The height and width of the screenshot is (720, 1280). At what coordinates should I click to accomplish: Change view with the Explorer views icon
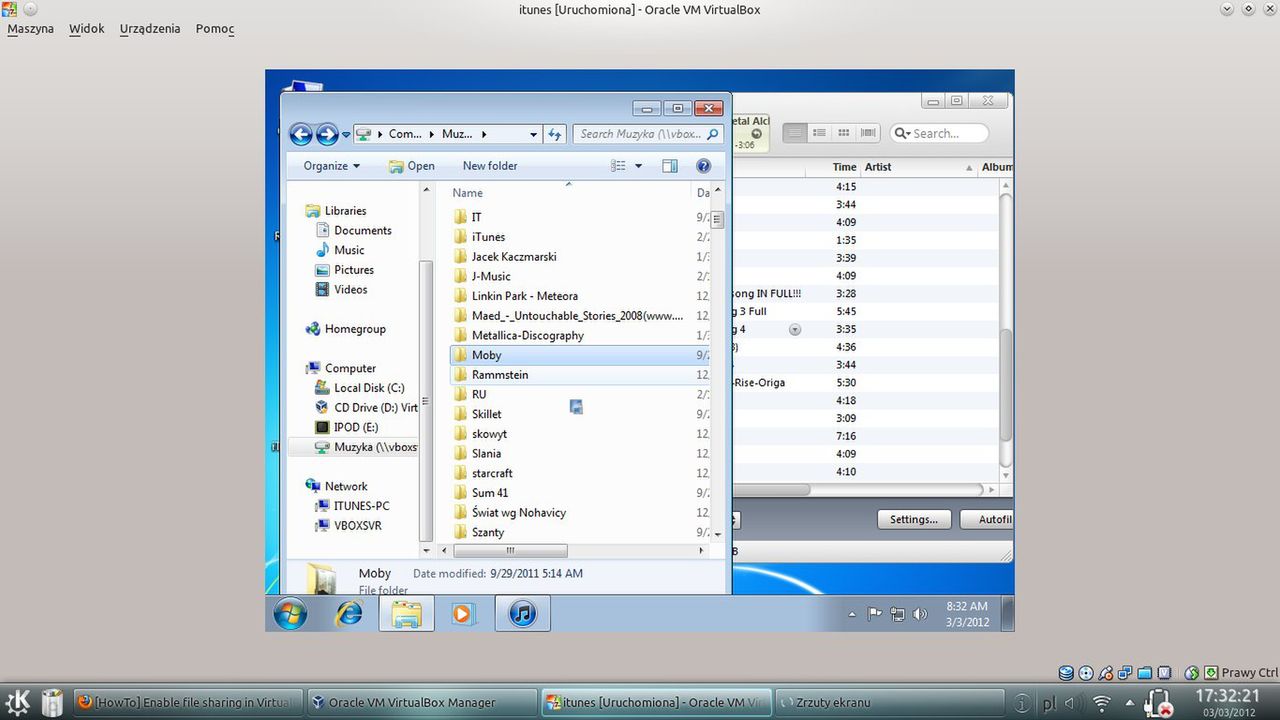619,166
